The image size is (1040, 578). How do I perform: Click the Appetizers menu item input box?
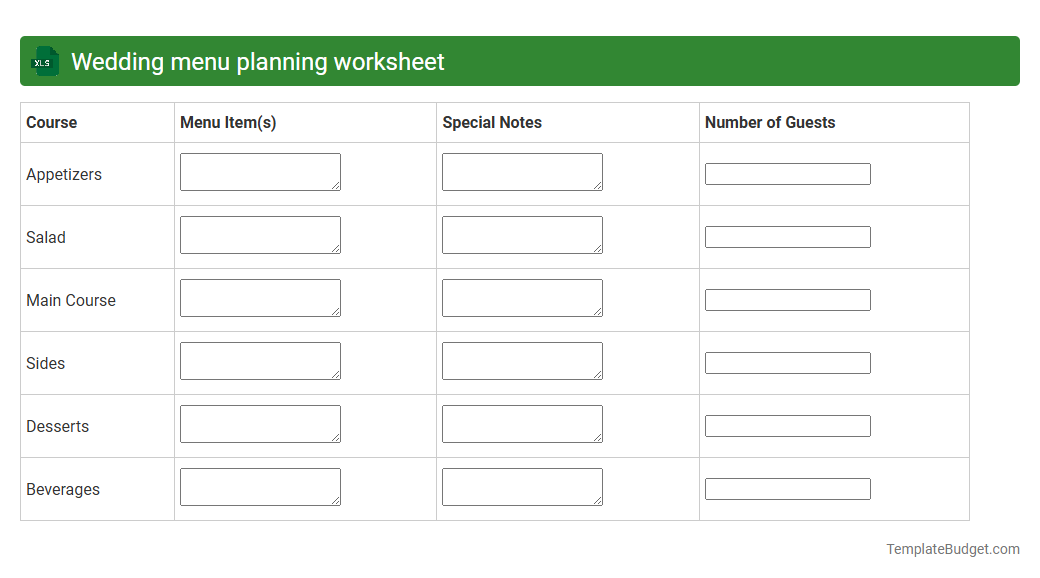tap(260, 171)
